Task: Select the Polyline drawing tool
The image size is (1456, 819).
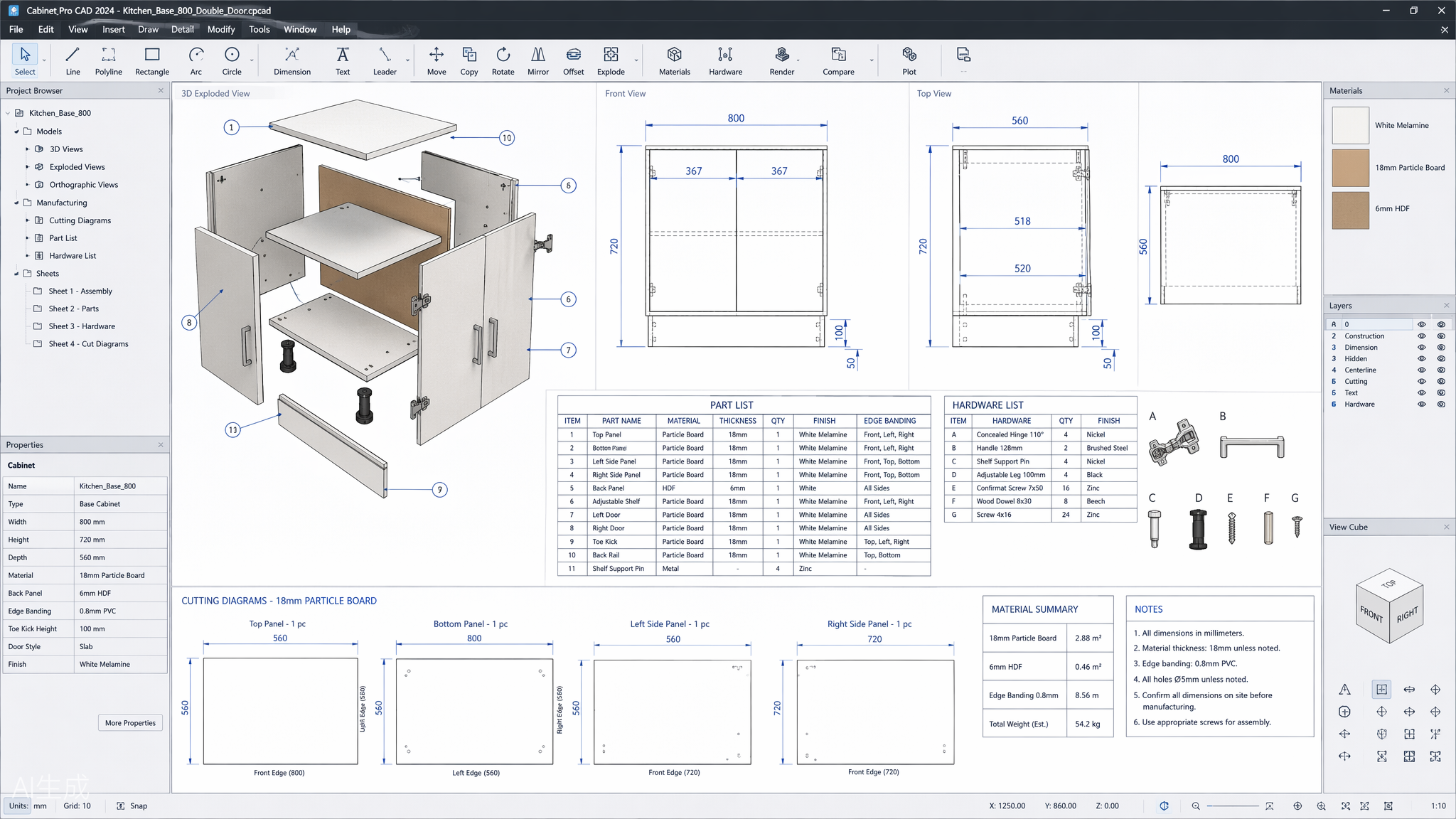Action: [108, 60]
